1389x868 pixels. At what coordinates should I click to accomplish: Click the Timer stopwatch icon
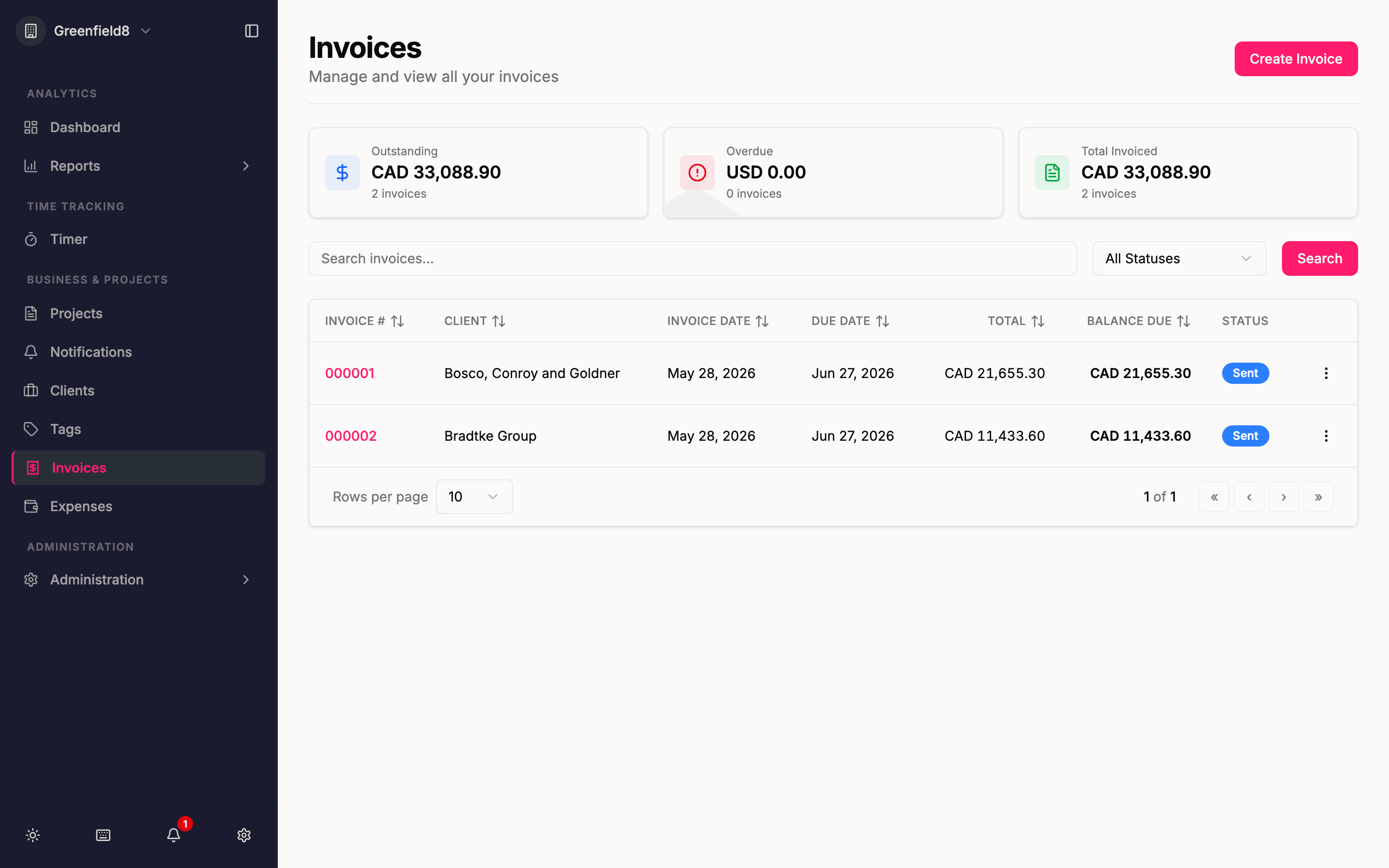click(x=31, y=239)
